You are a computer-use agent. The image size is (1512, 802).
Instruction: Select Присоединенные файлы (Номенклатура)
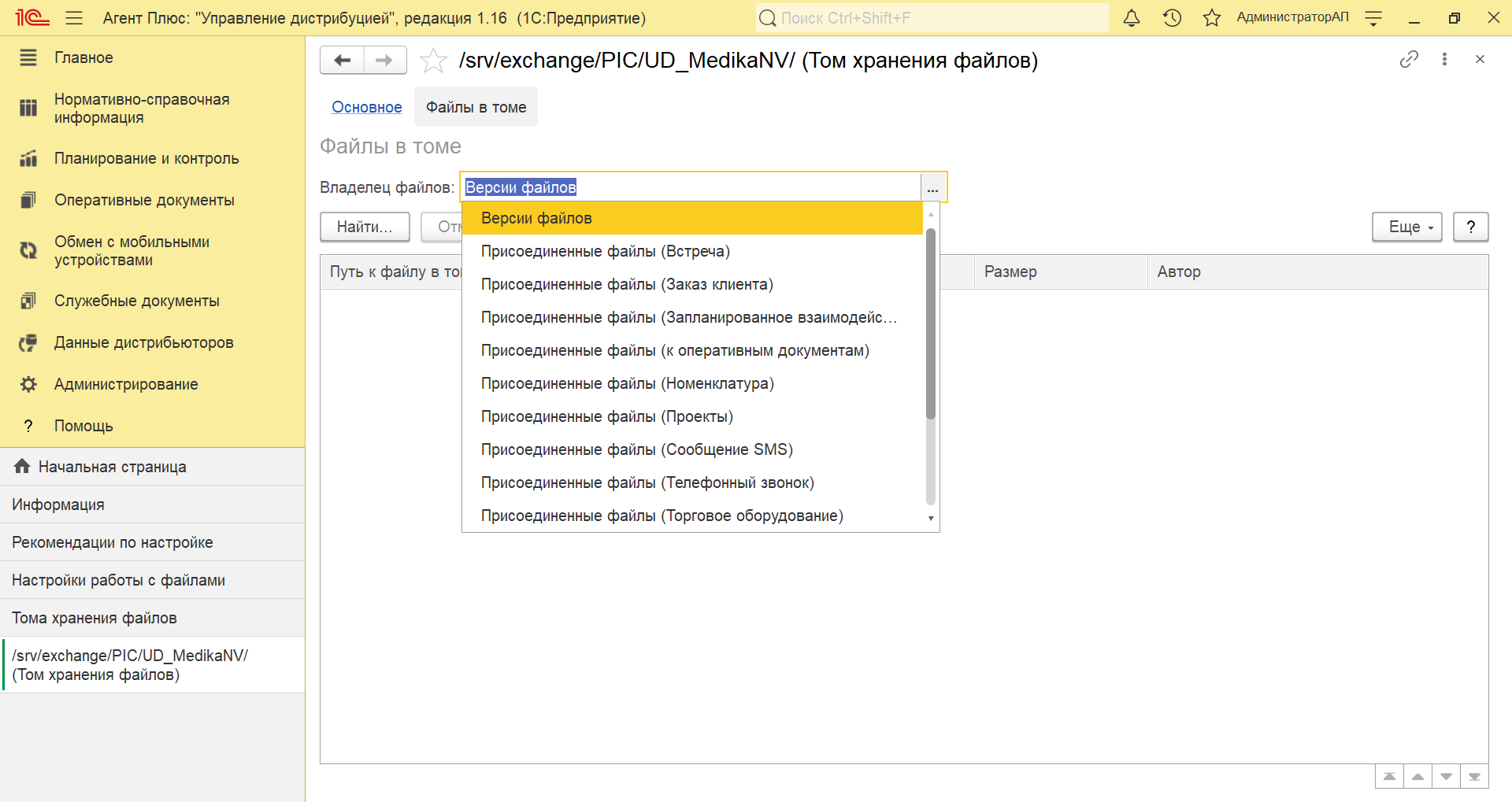pyautogui.click(x=692, y=383)
